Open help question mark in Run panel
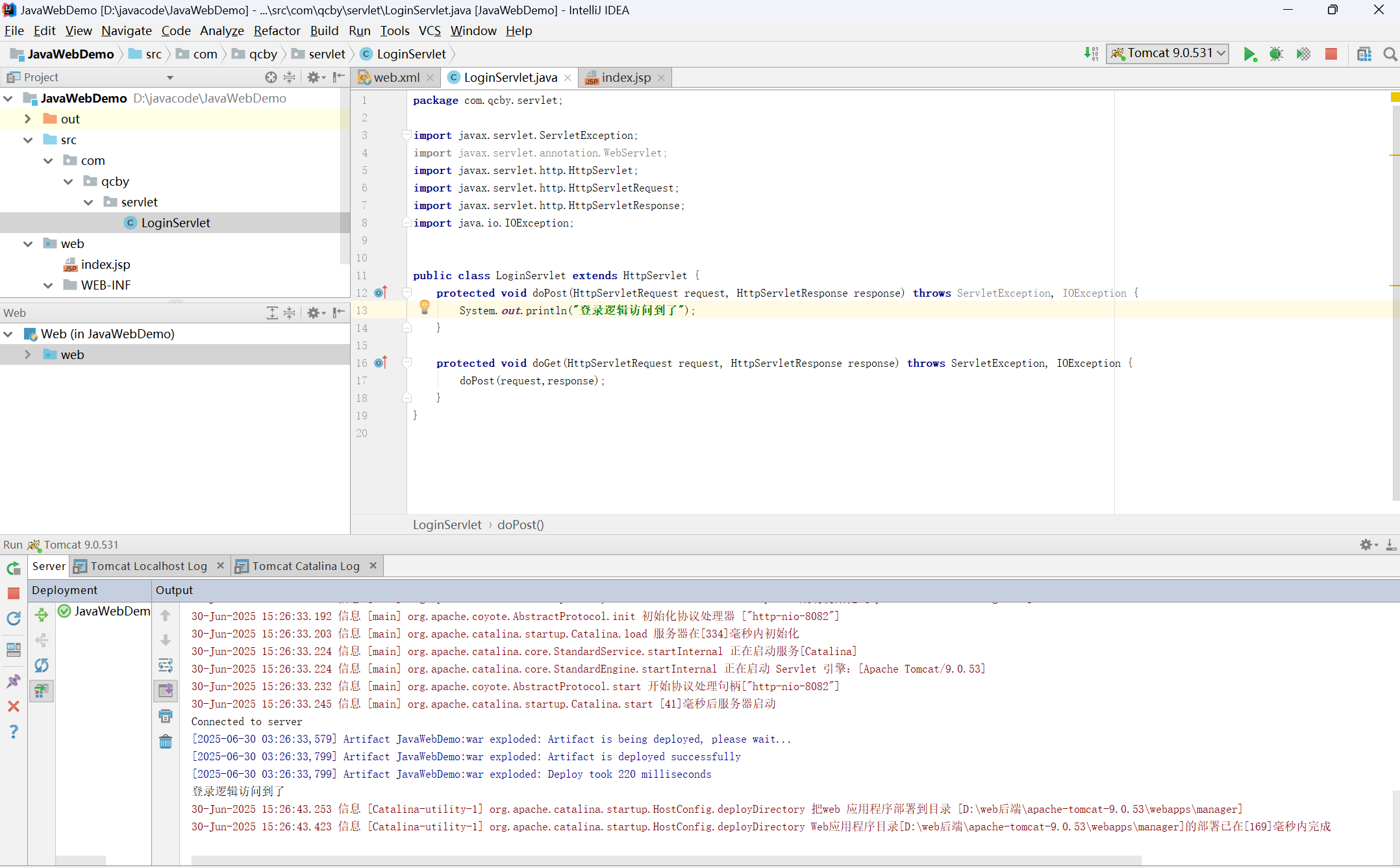 click(14, 732)
